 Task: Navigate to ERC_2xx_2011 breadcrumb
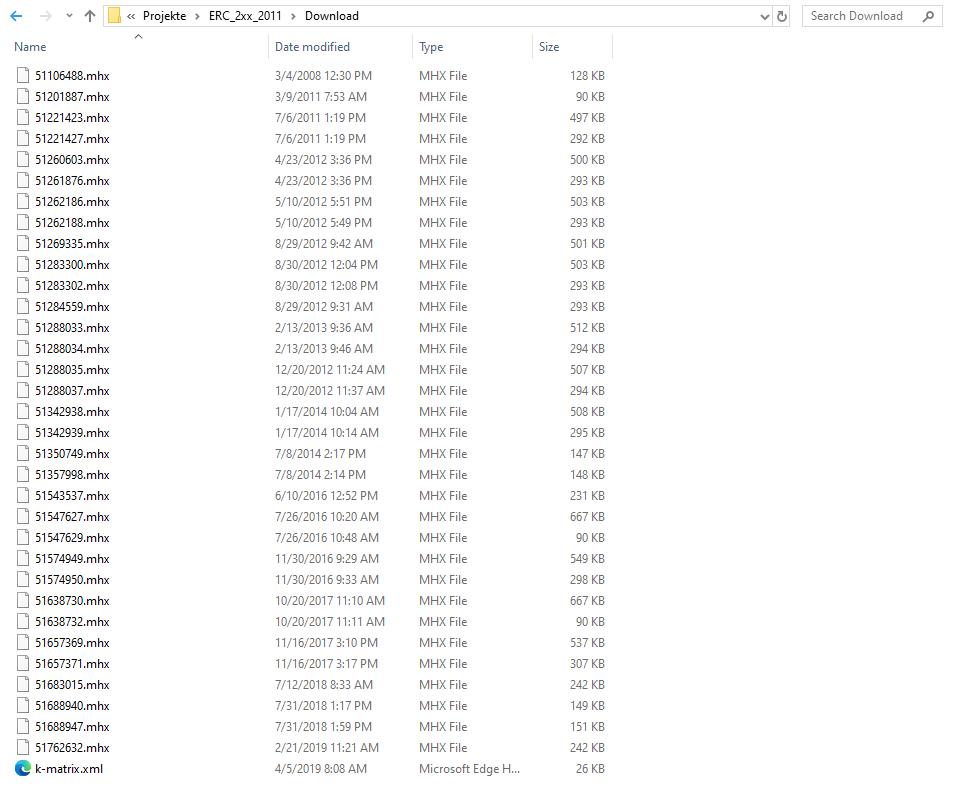point(245,16)
